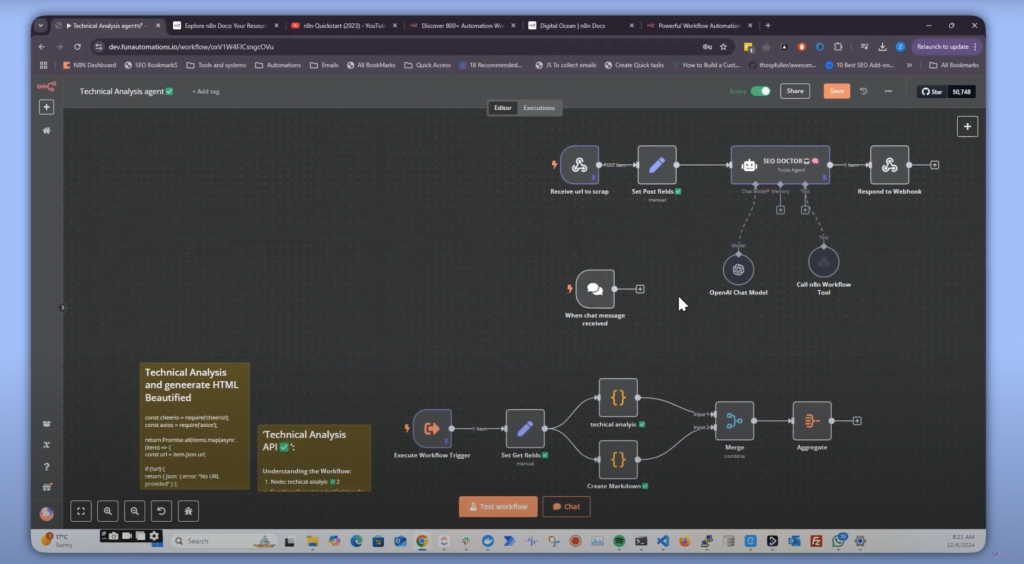The height and width of the screenshot is (564, 1024).
Task: Expand the collapsed left sidebar chevron
Action: point(63,308)
